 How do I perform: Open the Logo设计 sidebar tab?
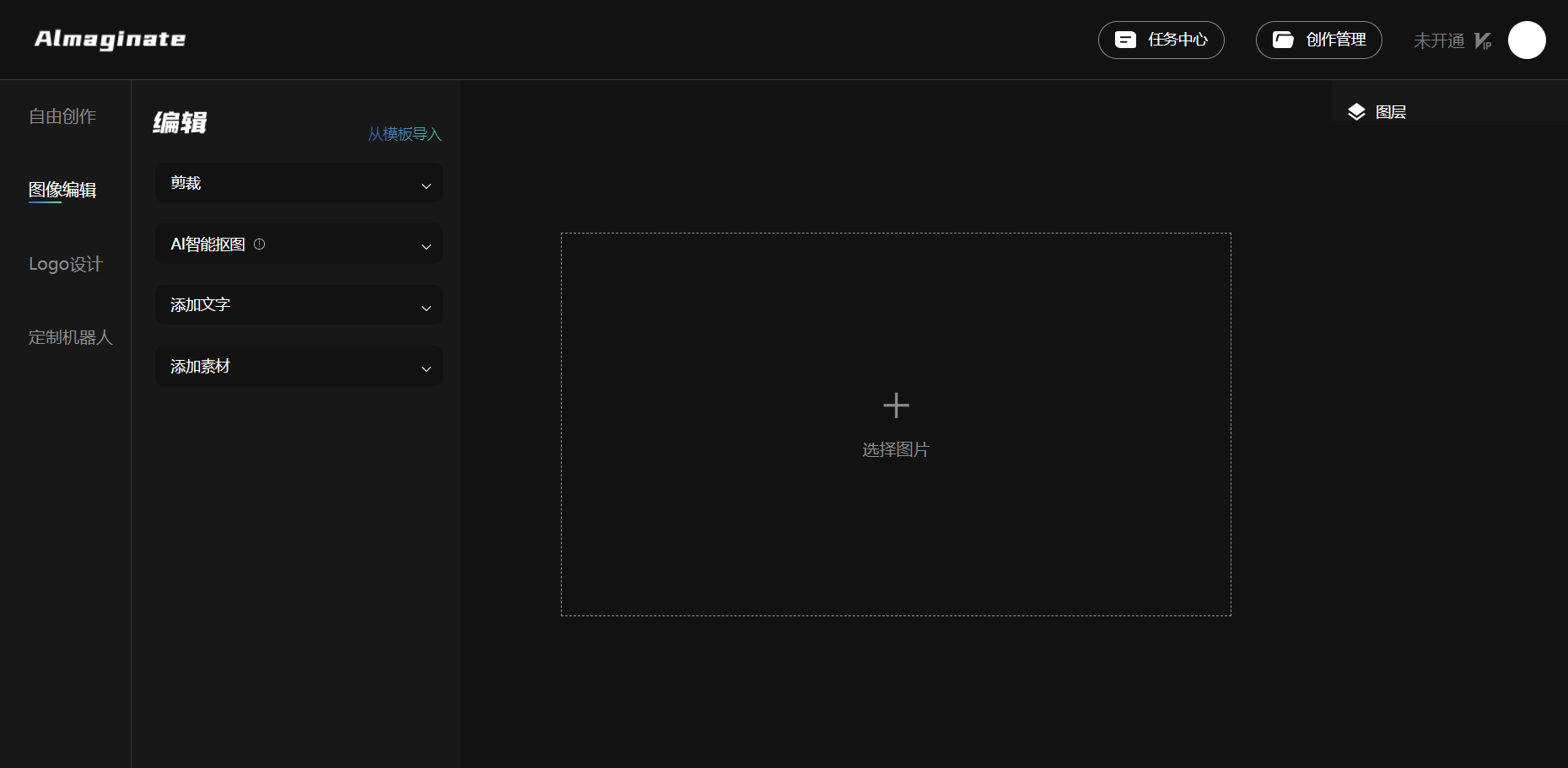(66, 264)
